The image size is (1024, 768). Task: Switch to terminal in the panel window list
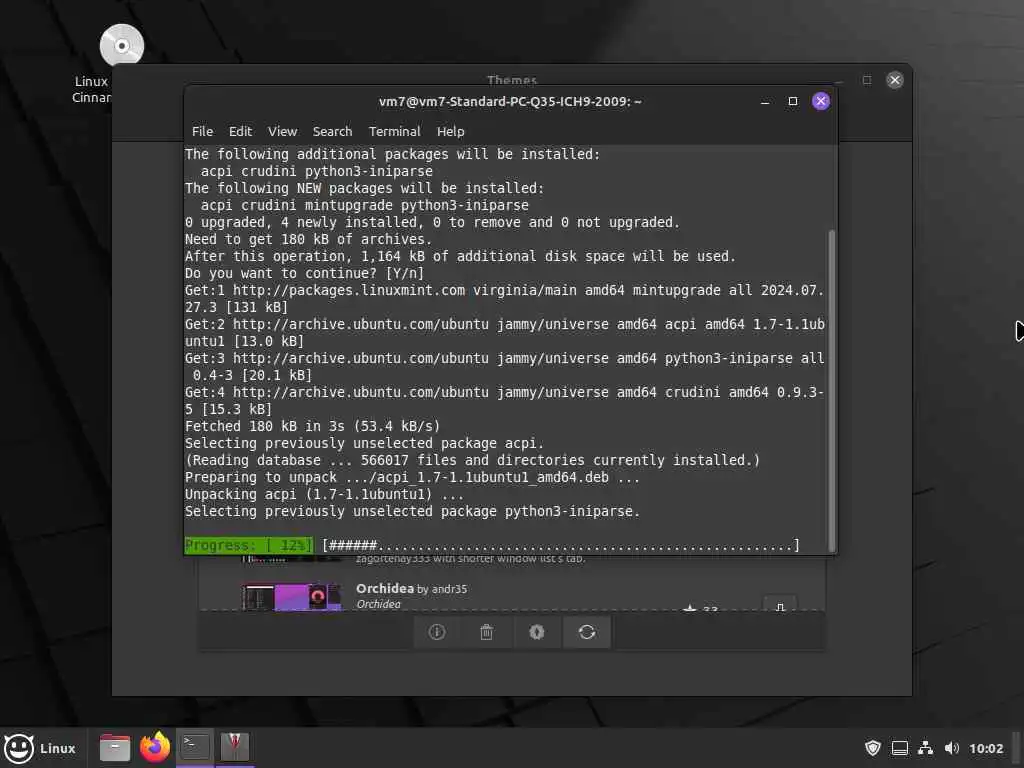(x=195, y=748)
